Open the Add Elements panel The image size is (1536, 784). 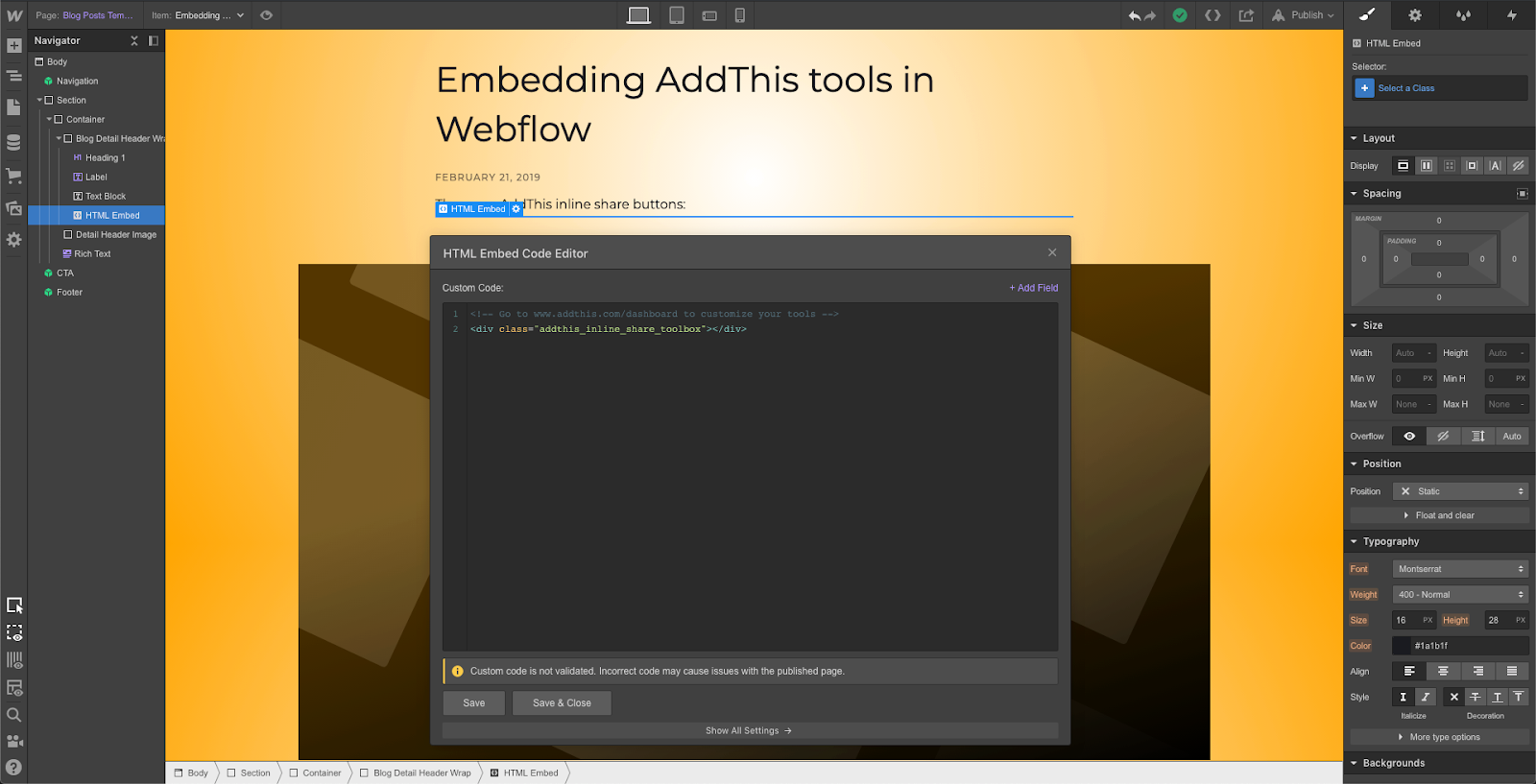point(13,46)
